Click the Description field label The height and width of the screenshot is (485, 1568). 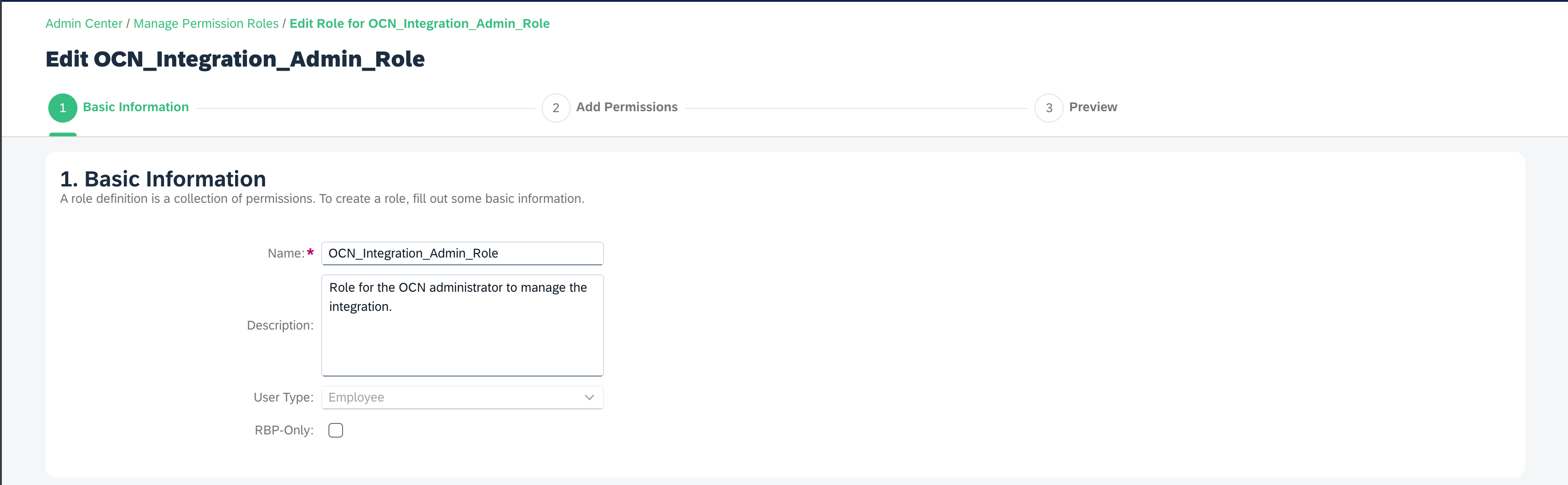[x=280, y=325]
